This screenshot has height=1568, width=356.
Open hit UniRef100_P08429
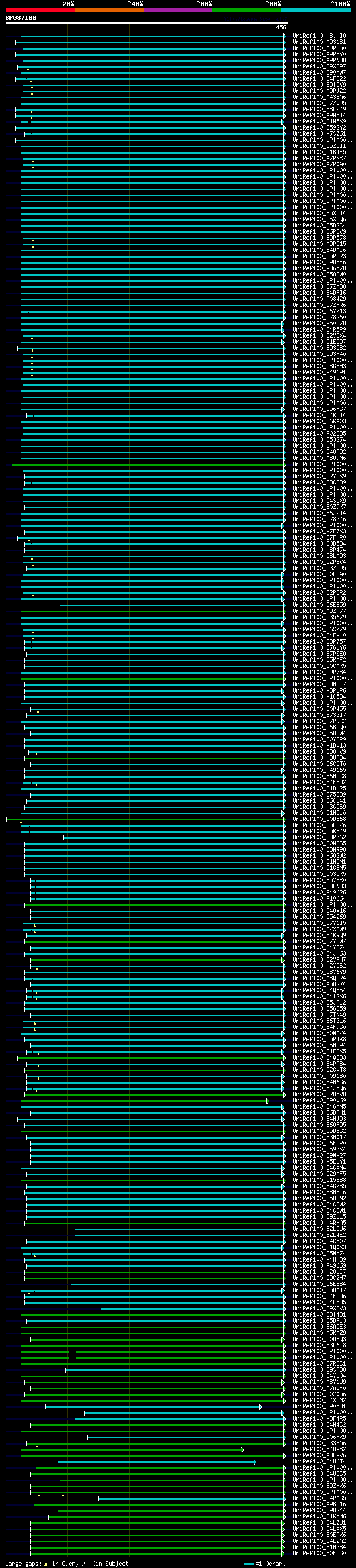(319, 299)
